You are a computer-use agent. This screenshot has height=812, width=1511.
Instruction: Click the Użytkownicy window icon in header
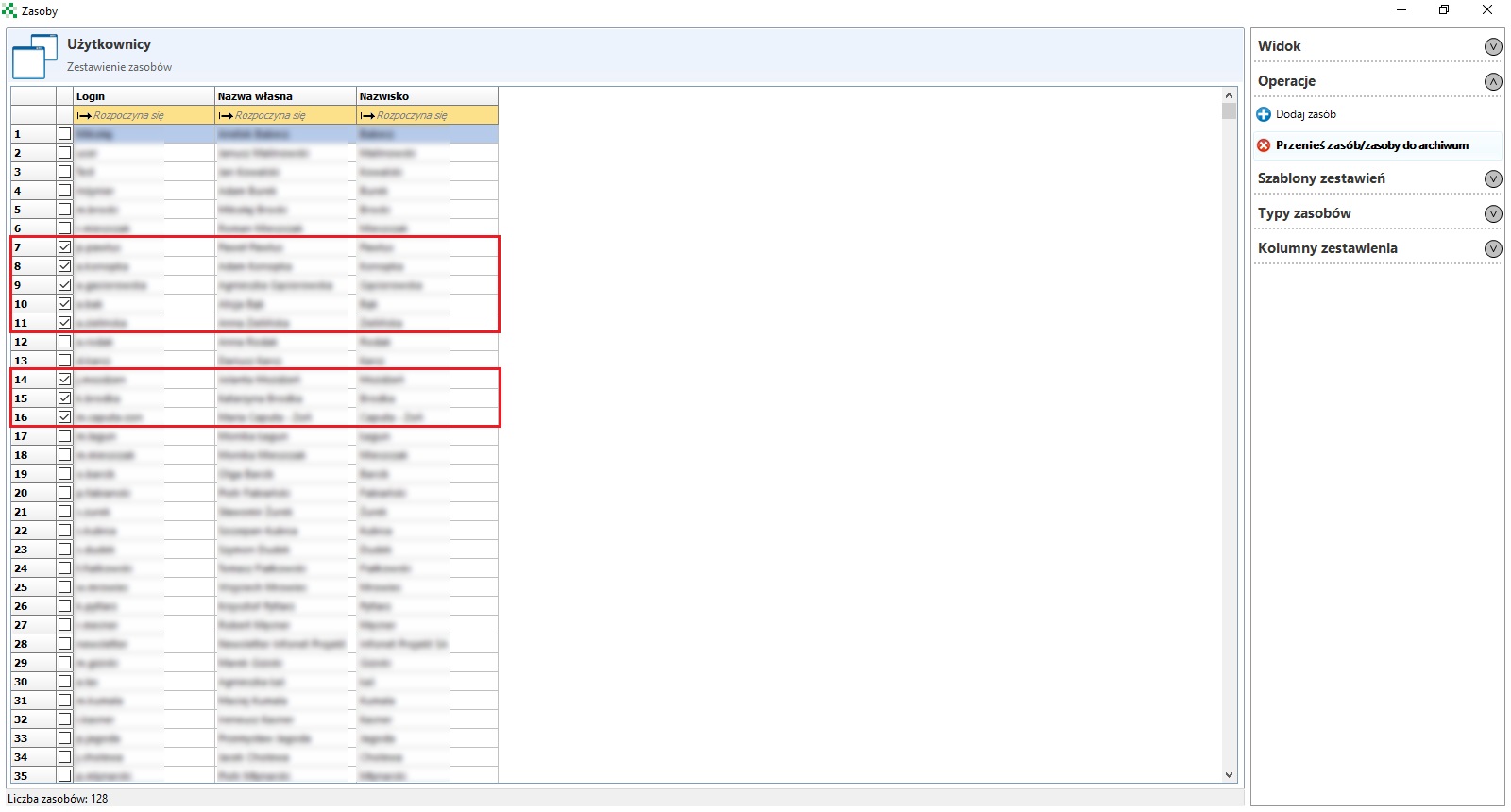click(x=35, y=57)
